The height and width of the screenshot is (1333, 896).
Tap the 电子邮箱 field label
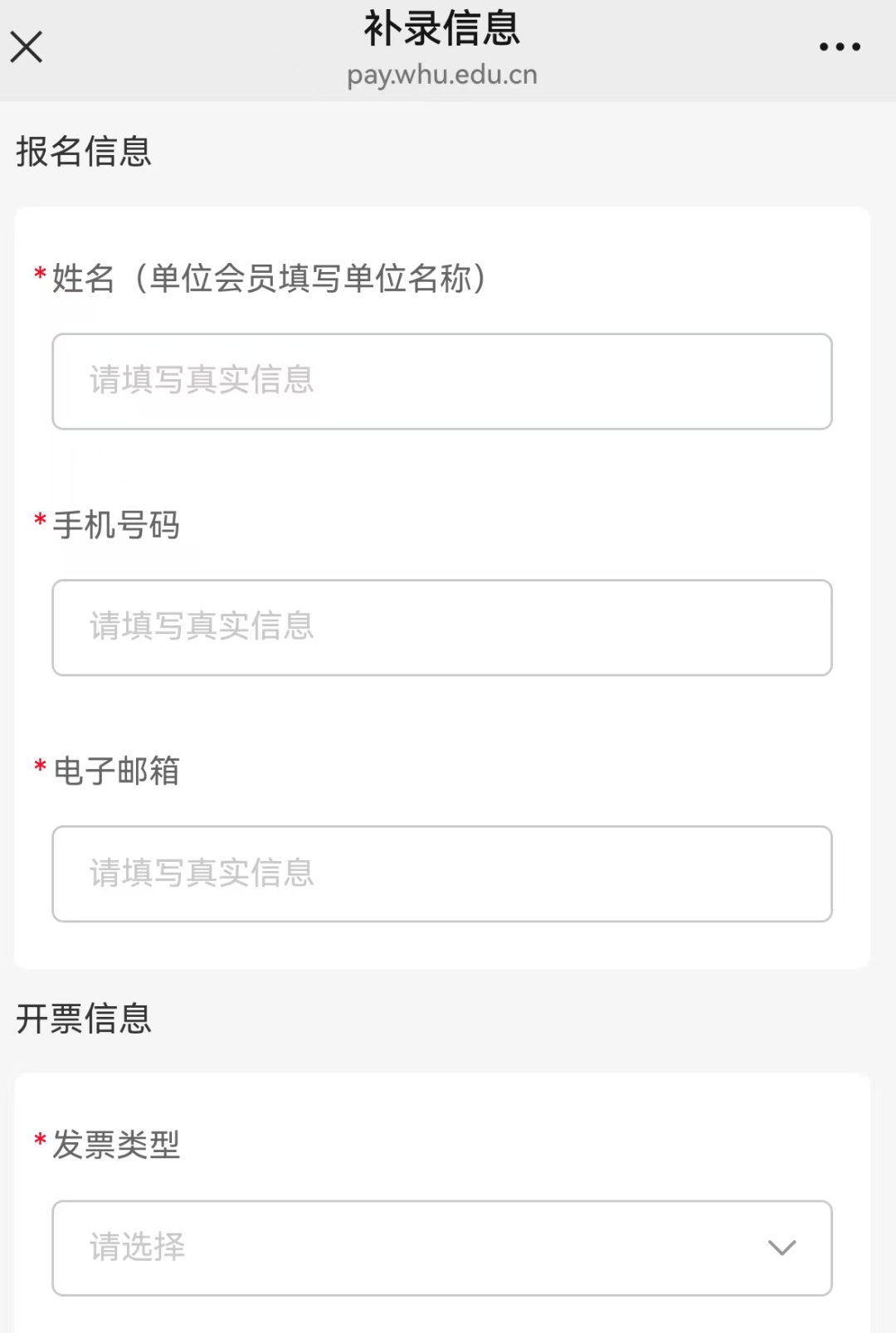tap(116, 771)
